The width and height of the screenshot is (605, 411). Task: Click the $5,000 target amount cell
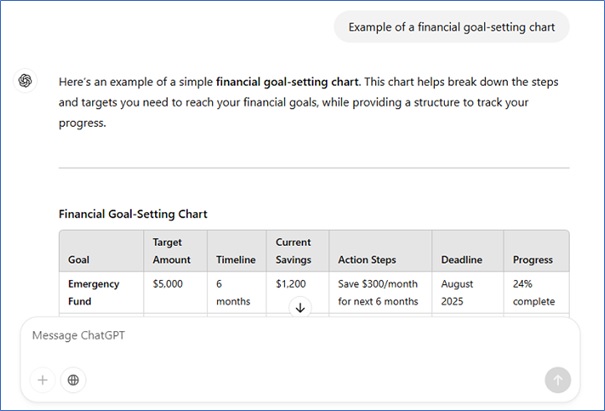pos(168,284)
